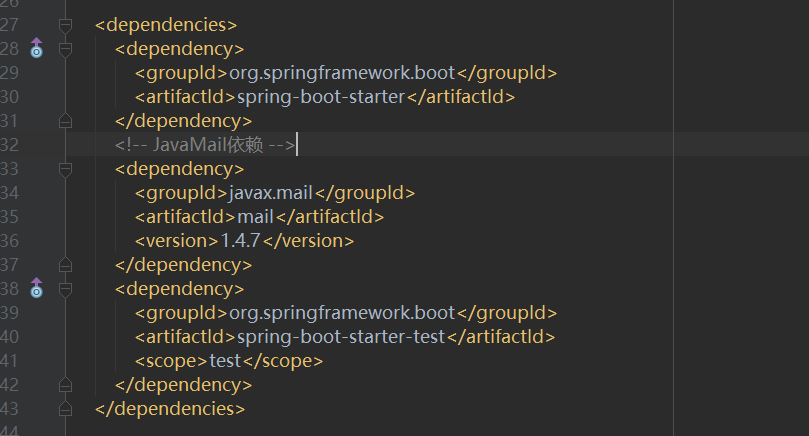Collapse the javax.mail dependency fold on line 33

click(x=65, y=169)
